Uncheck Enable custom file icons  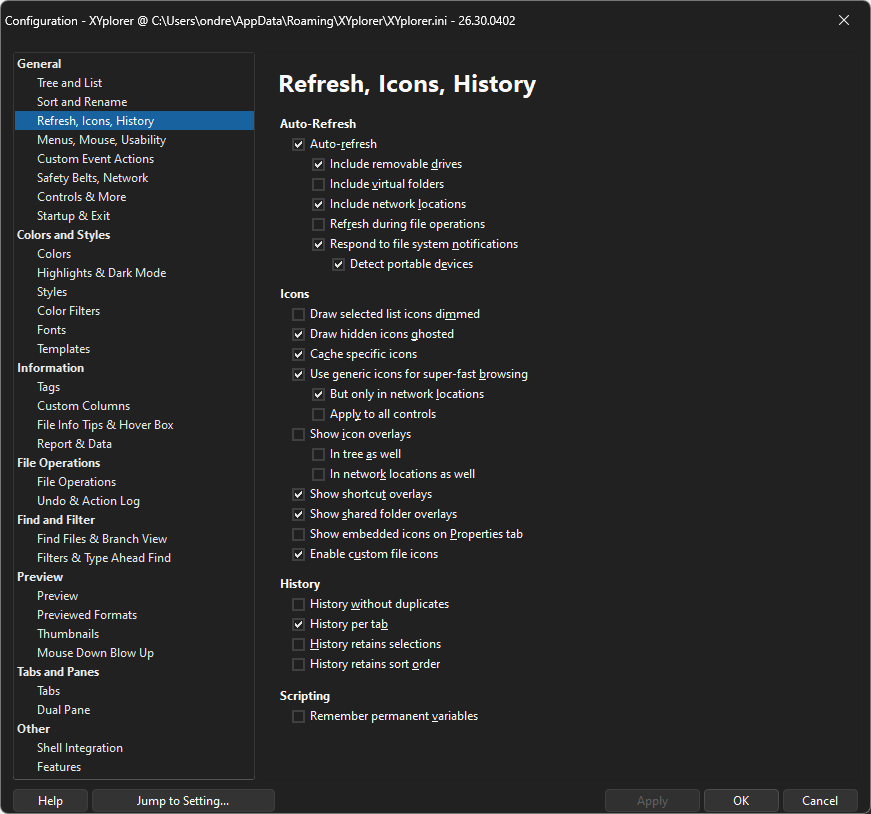[298, 554]
